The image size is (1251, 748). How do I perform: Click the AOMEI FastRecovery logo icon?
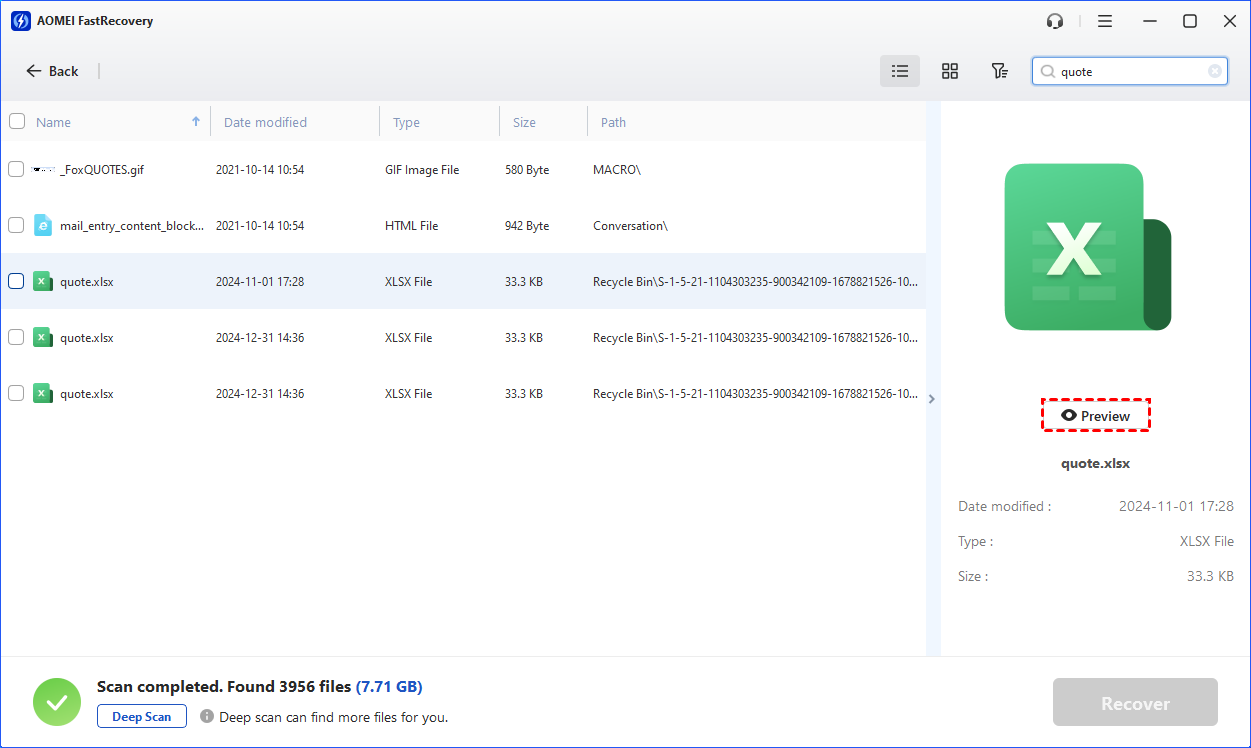pyautogui.click(x=20, y=21)
